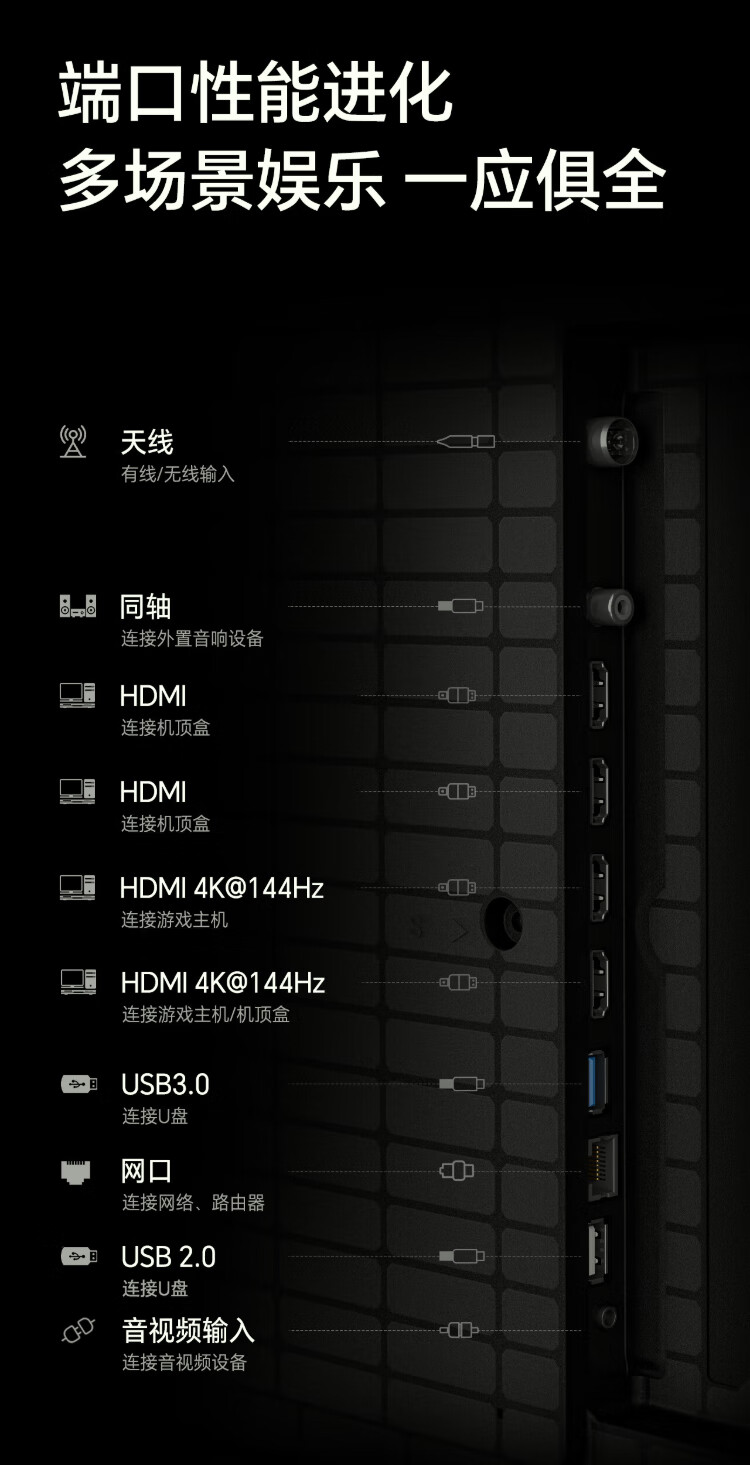Click the 网口 heading text
Image resolution: width=750 pixels, height=1465 pixels.
pos(147,1171)
